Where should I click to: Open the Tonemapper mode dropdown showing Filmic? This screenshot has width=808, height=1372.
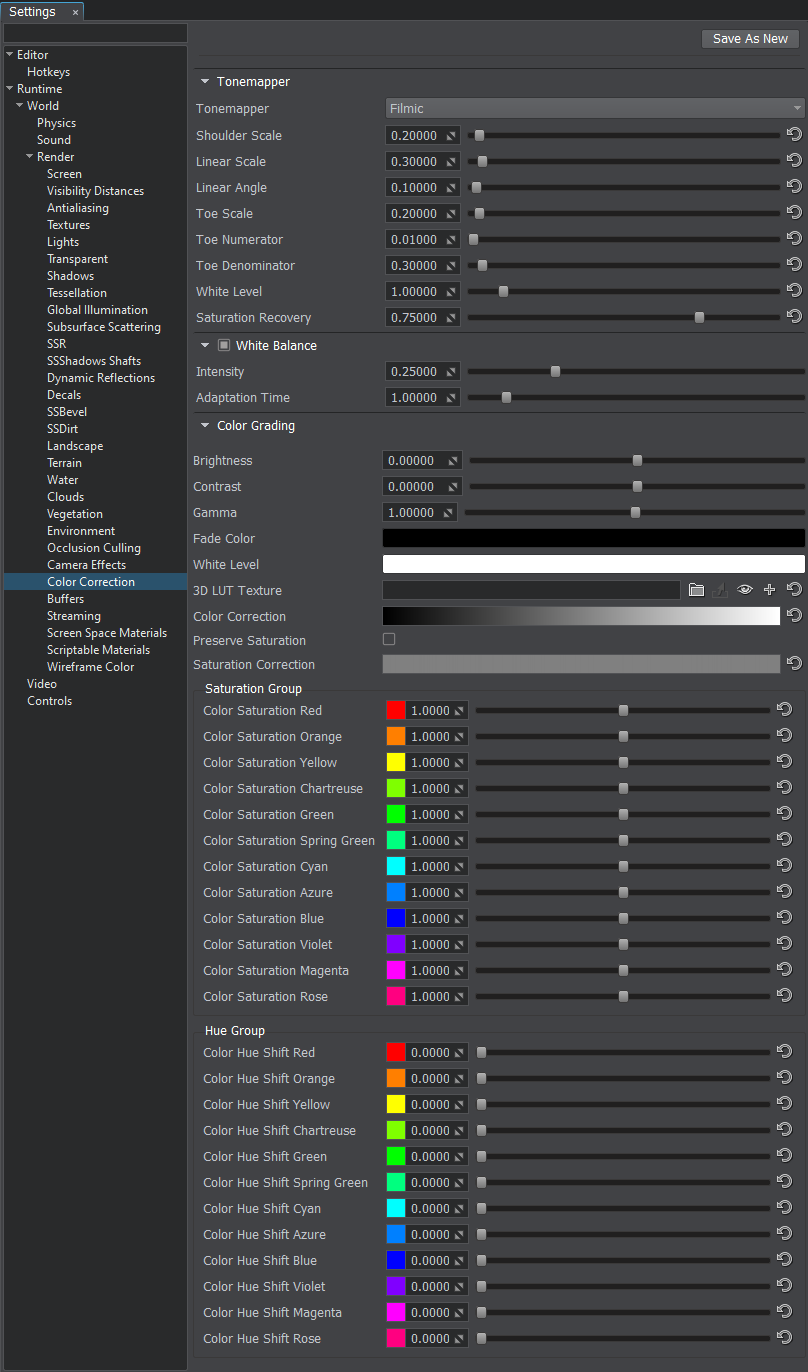[595, 108]
